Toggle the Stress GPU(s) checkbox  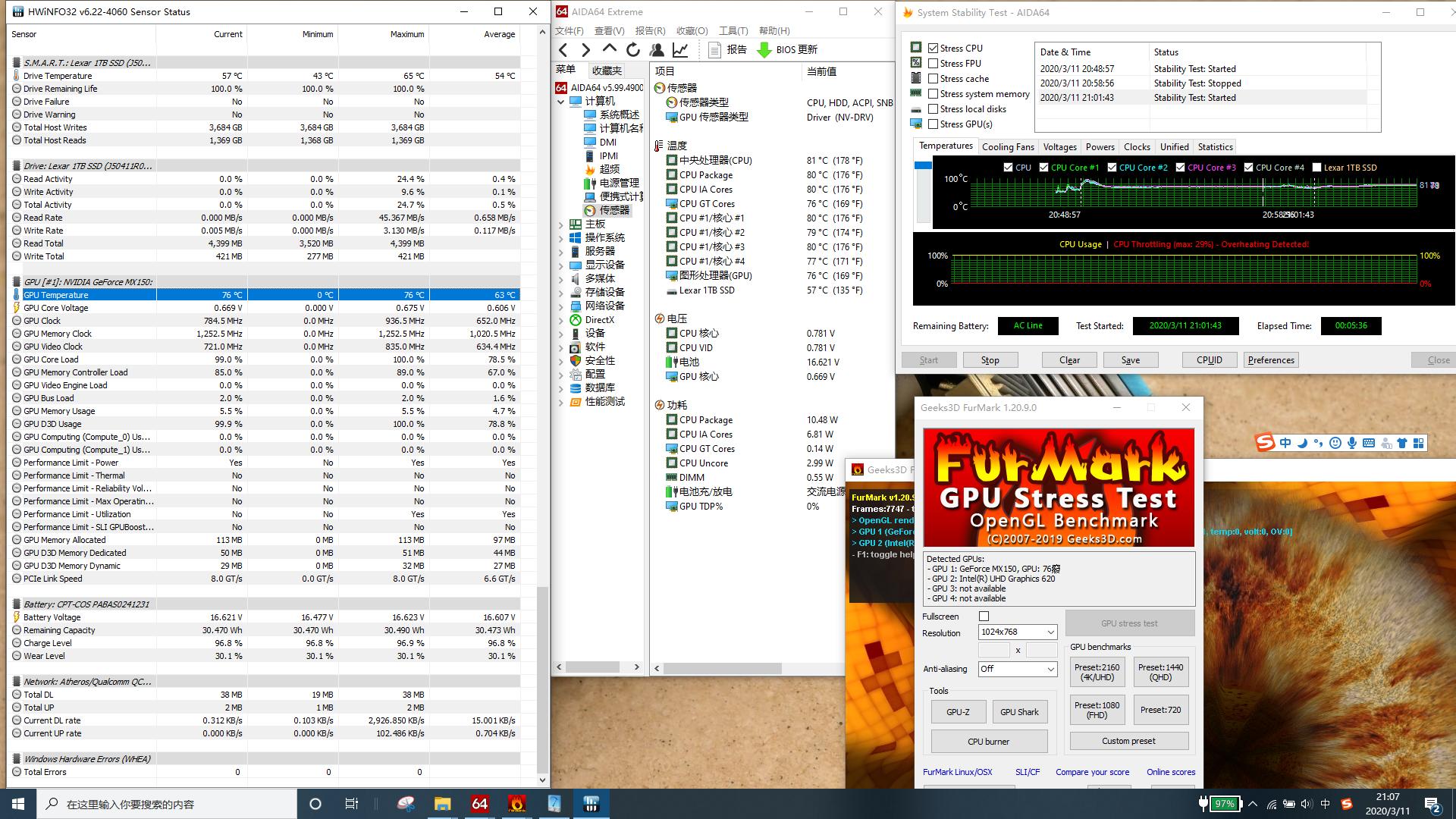pos(934,124)
